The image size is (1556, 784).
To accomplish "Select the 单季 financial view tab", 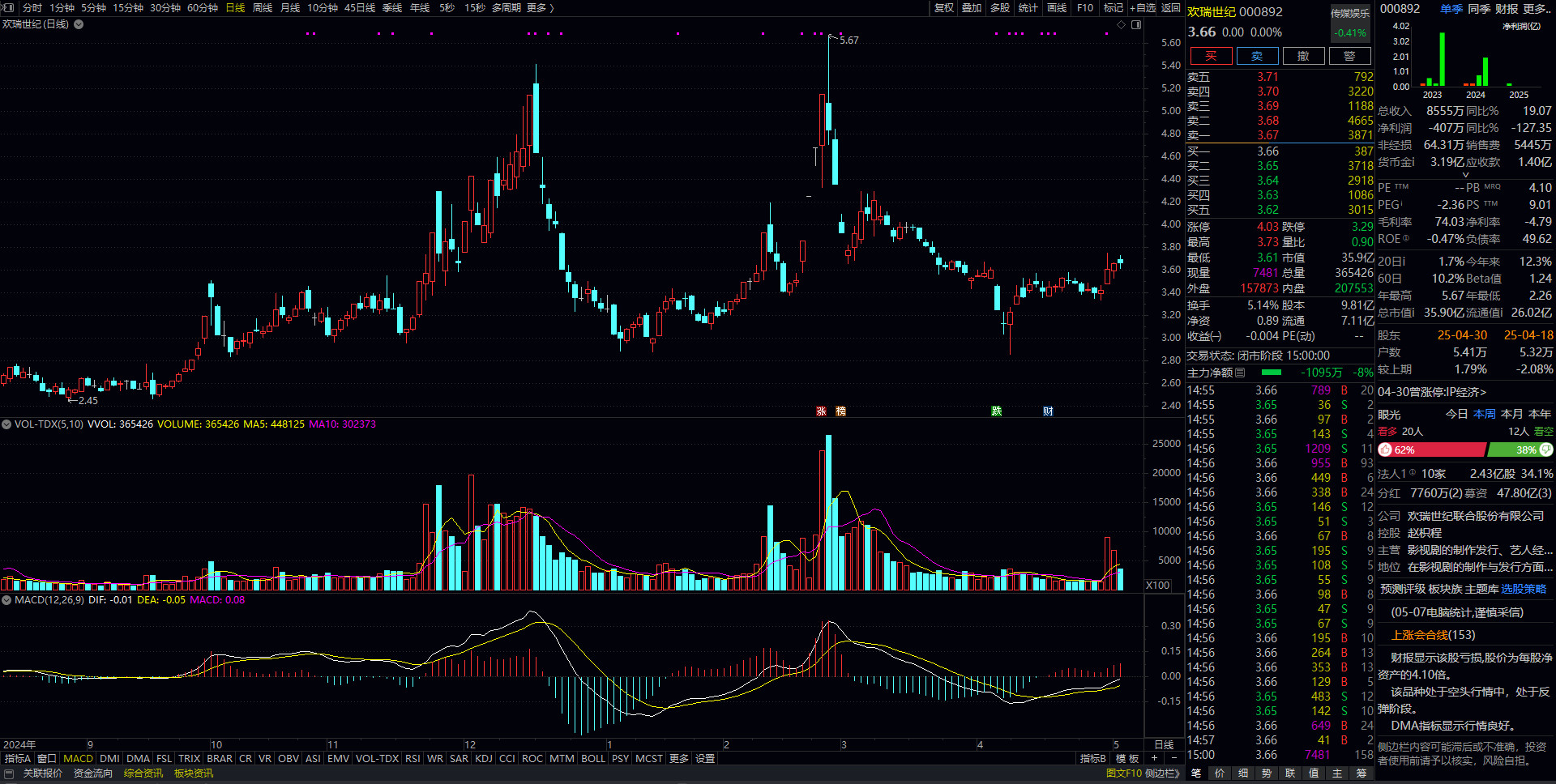I will tap(1451, 8).
